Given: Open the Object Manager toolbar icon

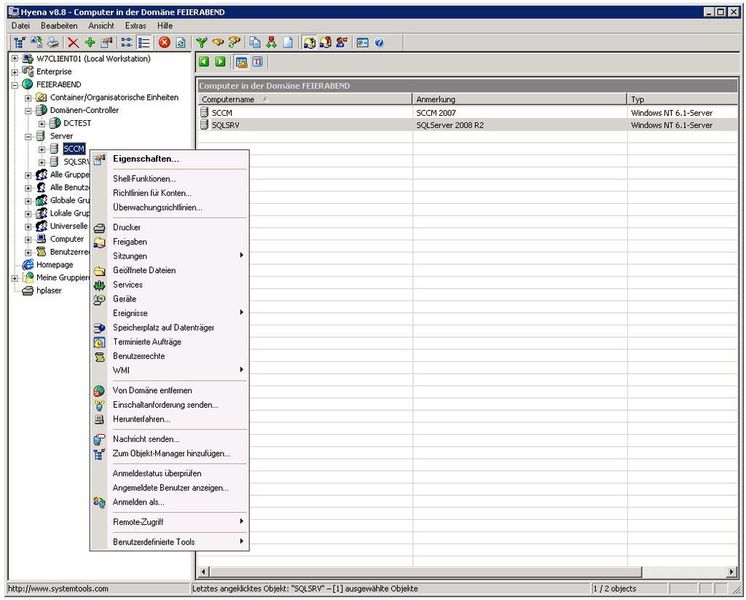Looking at the screenshot, I should click(x=19, y=43).
